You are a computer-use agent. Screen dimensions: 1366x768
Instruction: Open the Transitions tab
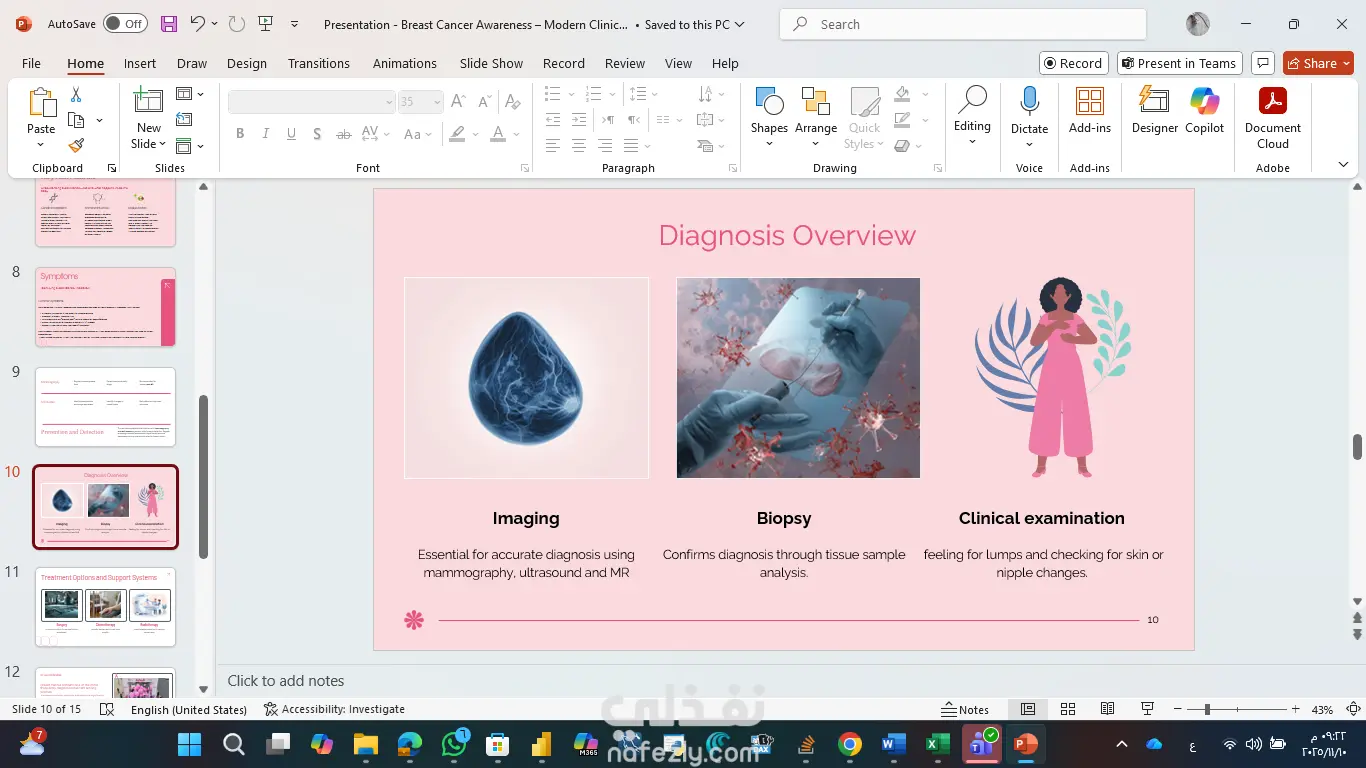[x=319, y=63]
